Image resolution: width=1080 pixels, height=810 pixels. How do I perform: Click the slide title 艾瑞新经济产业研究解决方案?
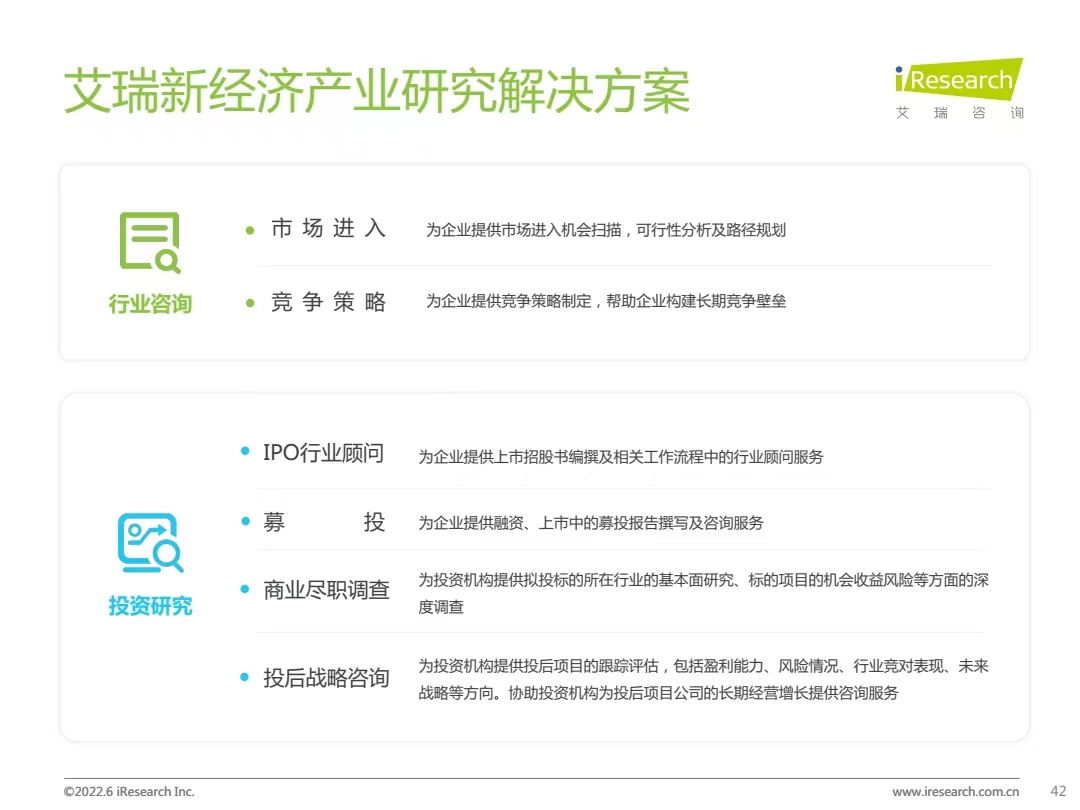coord(378,88)
